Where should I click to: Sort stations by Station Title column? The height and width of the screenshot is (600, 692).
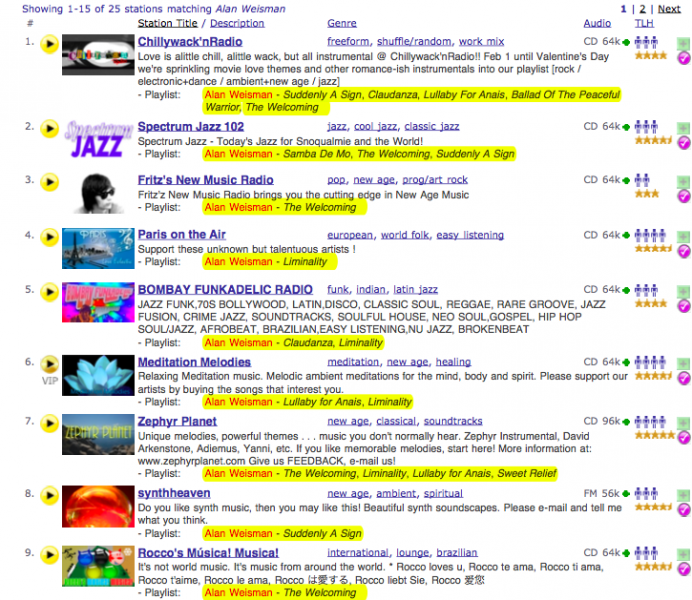[x=167, y=23]
